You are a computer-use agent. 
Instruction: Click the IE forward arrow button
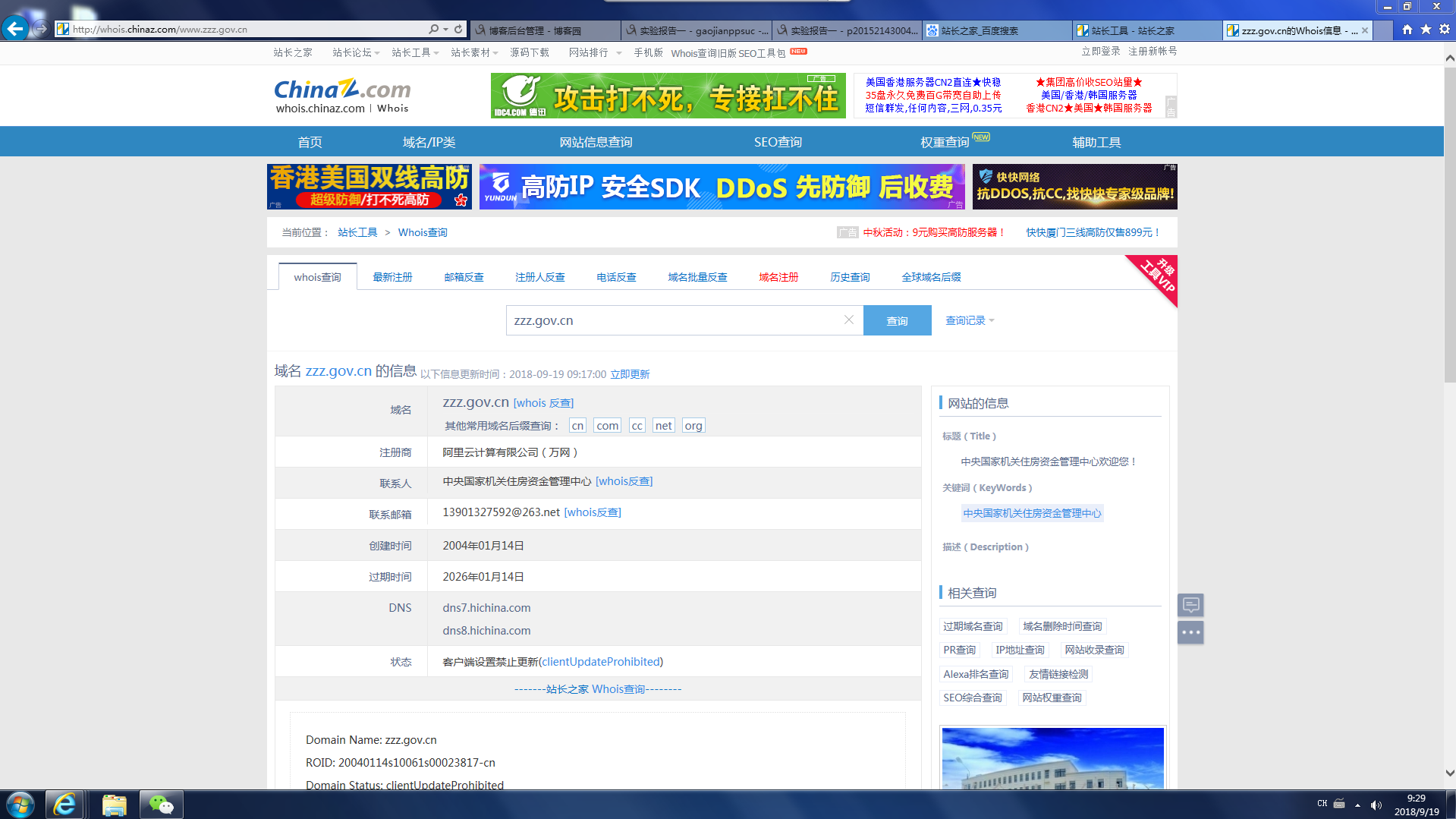[x=41, y=29]
